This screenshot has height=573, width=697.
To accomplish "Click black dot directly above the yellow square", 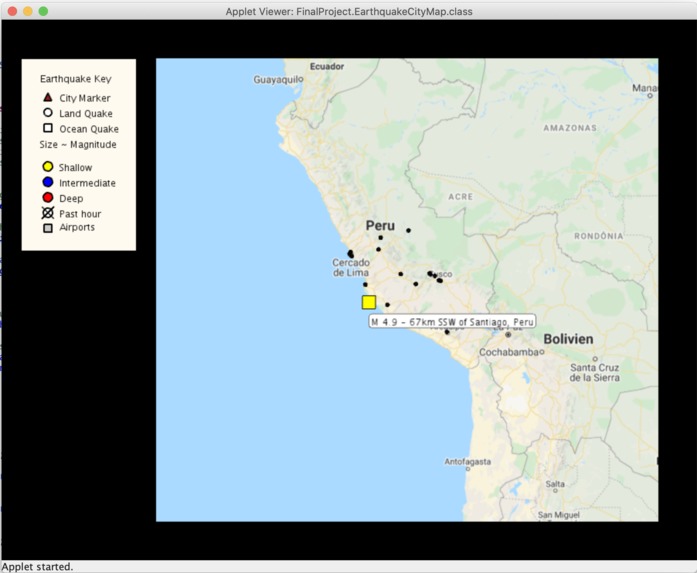I will pyautogui.click(x=365, y=284).
